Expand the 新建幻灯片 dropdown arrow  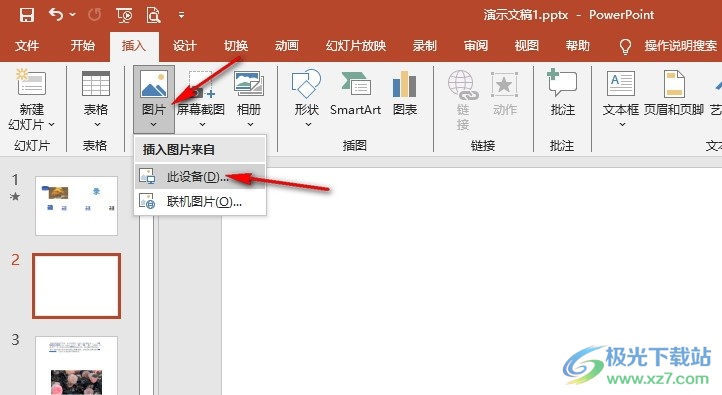pos(52,124)
